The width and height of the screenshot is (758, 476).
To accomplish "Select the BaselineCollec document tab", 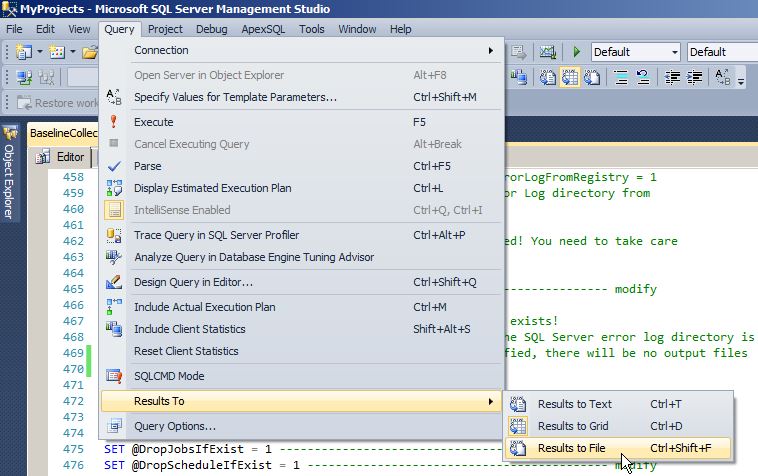I will coord(63,133).
